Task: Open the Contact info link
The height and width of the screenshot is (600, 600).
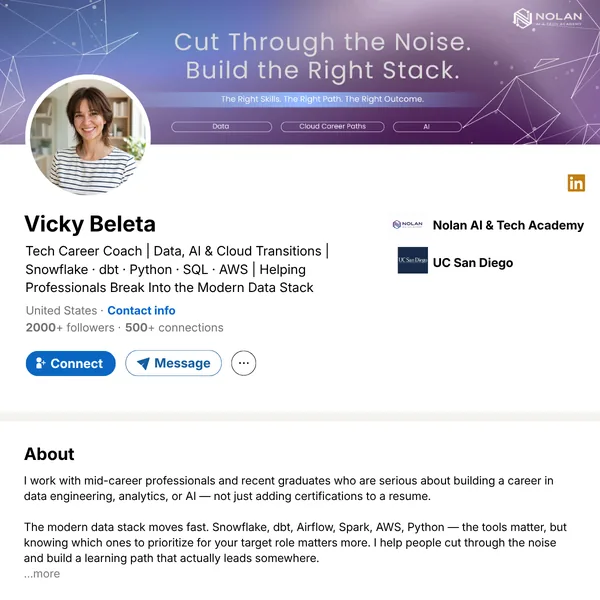Action: click(x=141, y=310)
